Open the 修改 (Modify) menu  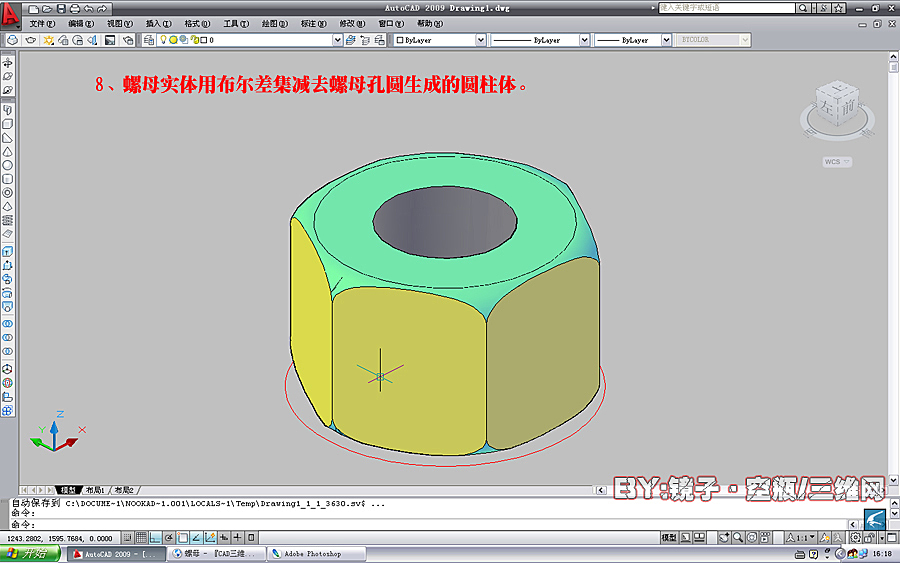(x=352, y=24)
